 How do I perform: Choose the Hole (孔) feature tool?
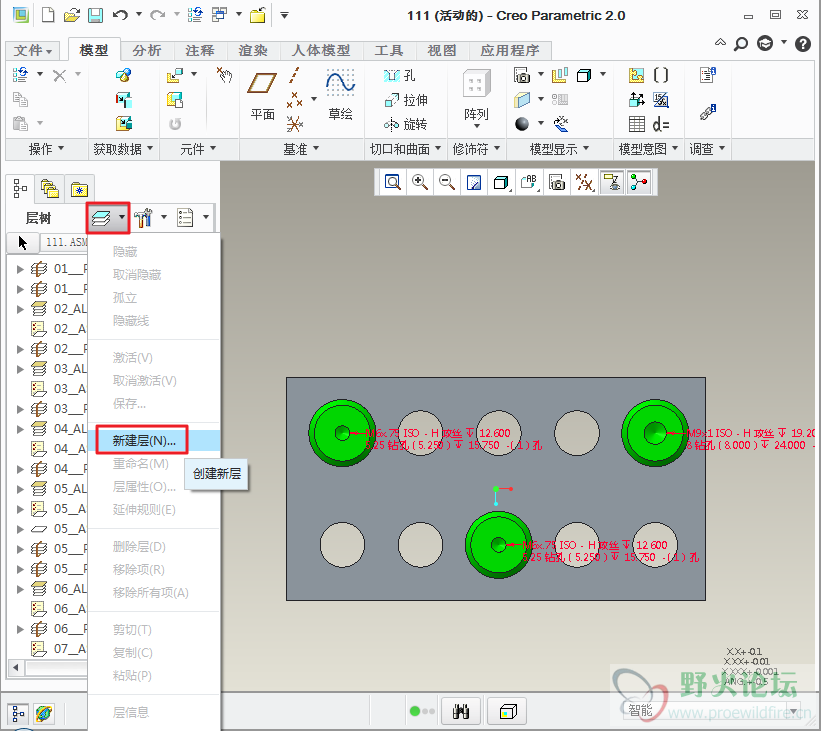[x=400, y=76]
